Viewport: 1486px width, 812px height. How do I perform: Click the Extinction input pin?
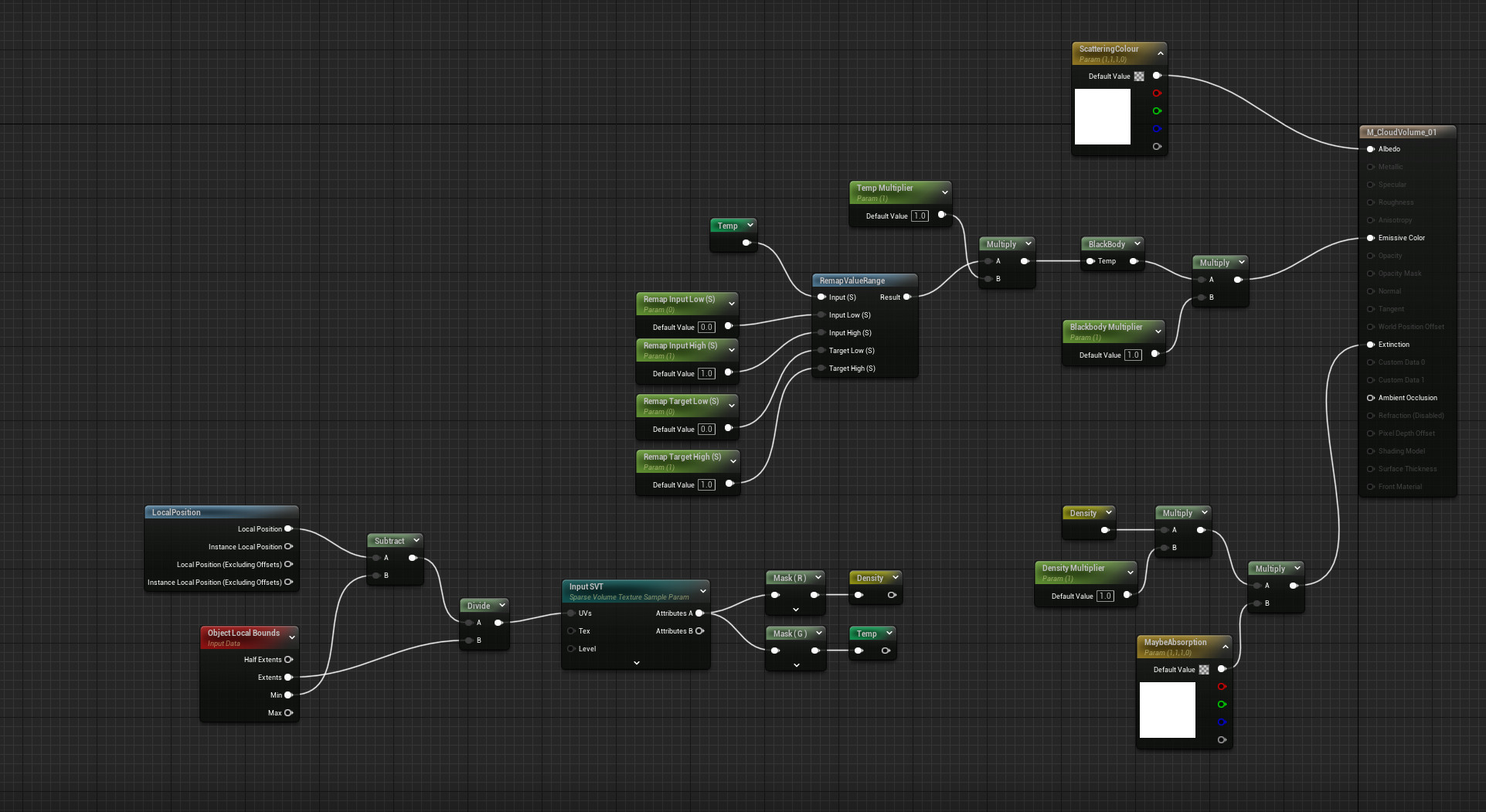(x=1370, y=345)
